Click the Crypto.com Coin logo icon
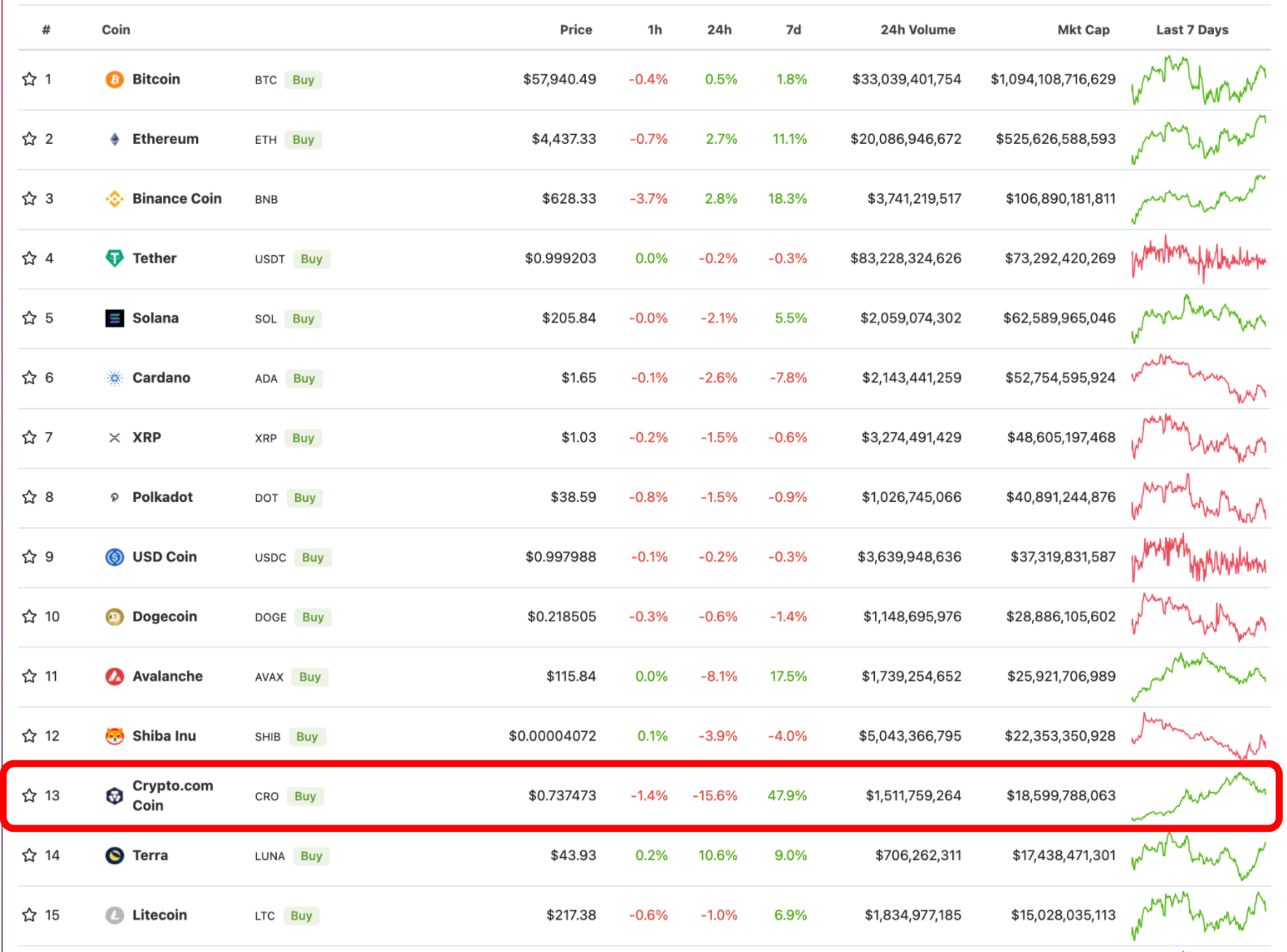 pos(115,796)
